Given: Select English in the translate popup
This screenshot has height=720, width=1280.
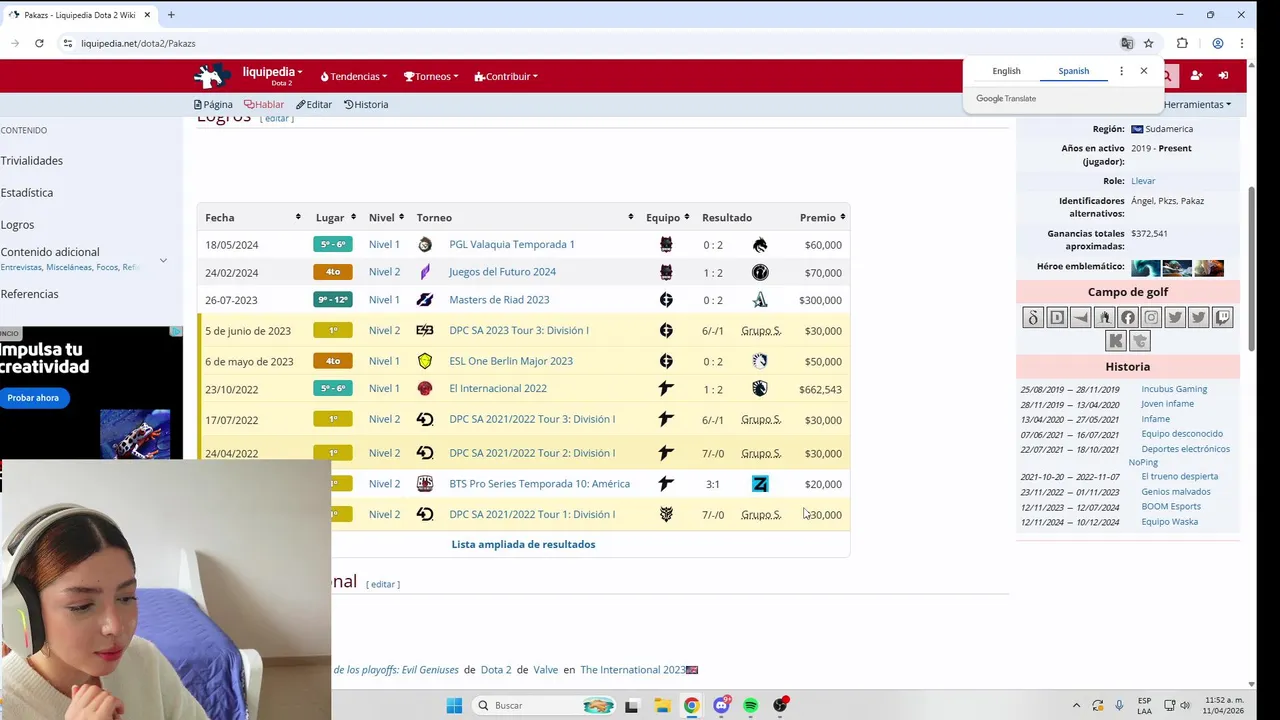Looking at the screenshot, I should [1006, 71].
